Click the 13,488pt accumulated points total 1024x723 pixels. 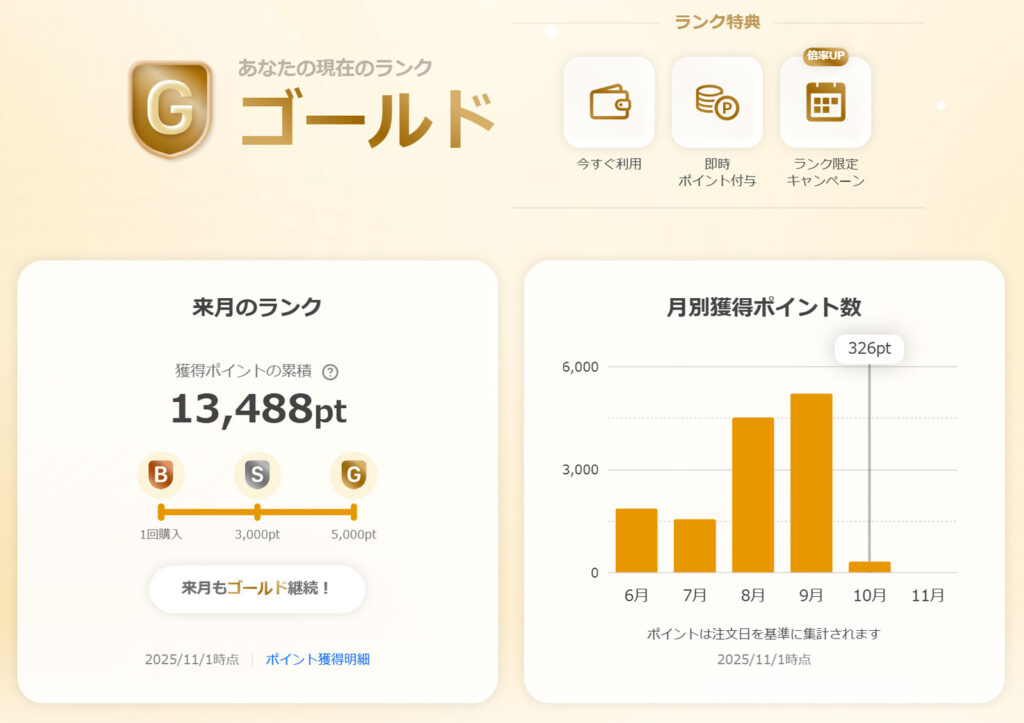pyautogui.click(x=257, y=409)
